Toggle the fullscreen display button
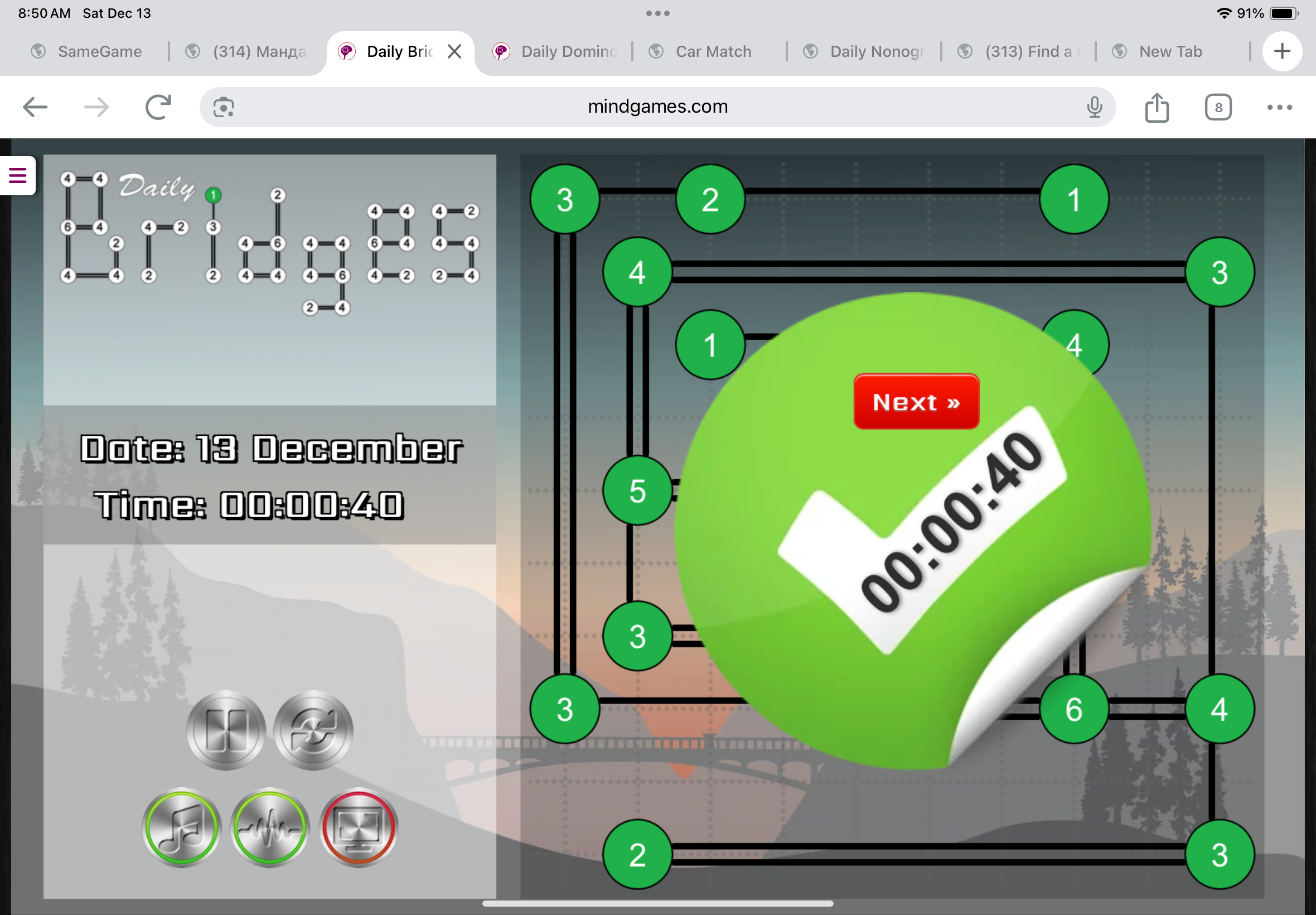 (359, 827)
